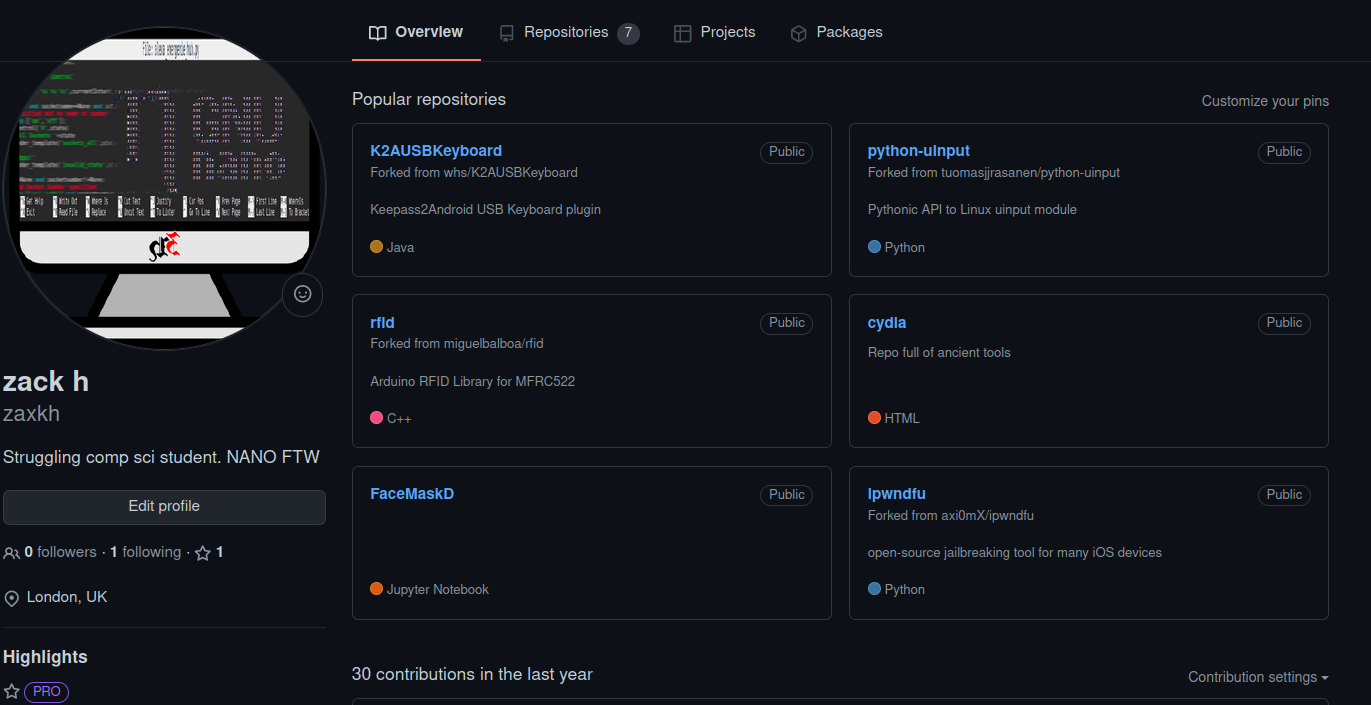1371x705 pixels.
Task: Open the Packages tab
Action: pyautogui.click(x=848, y=32)
